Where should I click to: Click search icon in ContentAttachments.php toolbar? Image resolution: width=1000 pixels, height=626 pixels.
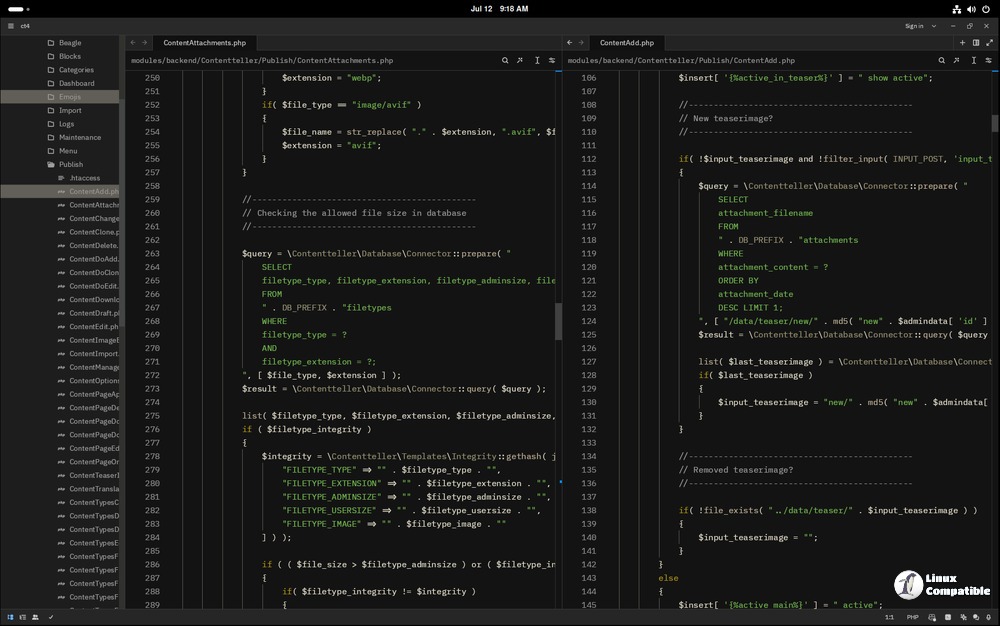[x=506, y=61]
